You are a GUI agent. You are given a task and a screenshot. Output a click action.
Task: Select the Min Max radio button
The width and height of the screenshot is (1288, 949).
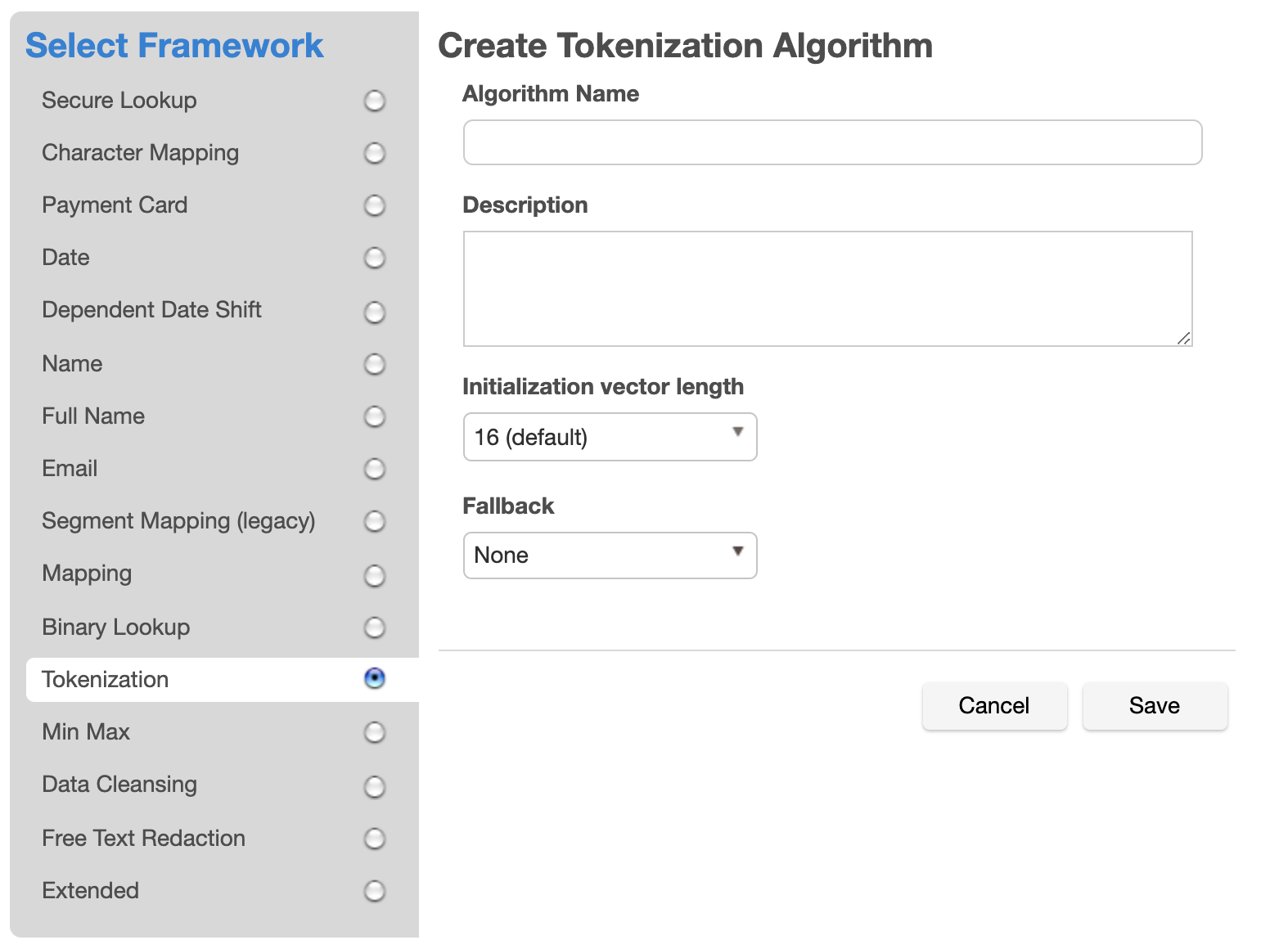click(375, 732)
